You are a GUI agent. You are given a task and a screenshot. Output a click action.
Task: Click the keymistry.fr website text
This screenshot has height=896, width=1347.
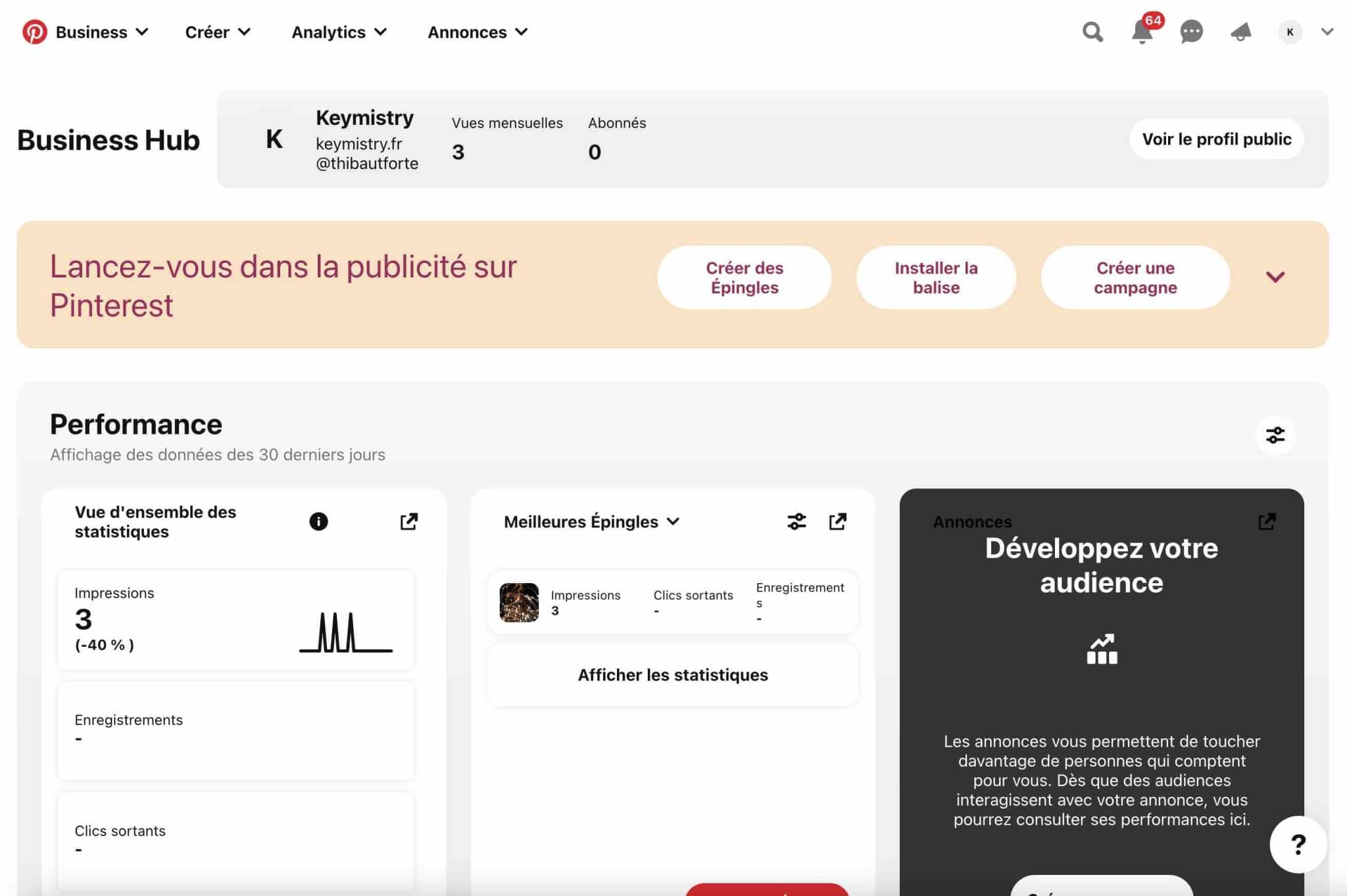tap(358, 143)
